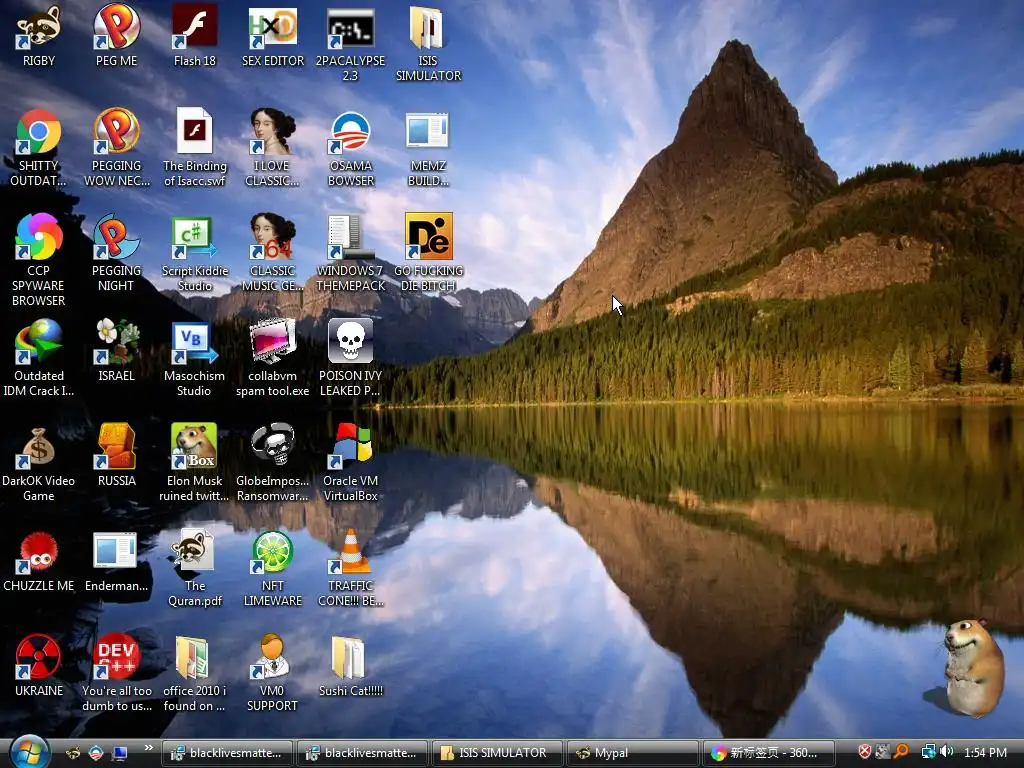Click the orange magnifier tray icon
Screen dimensions: 1024x768
902,752
